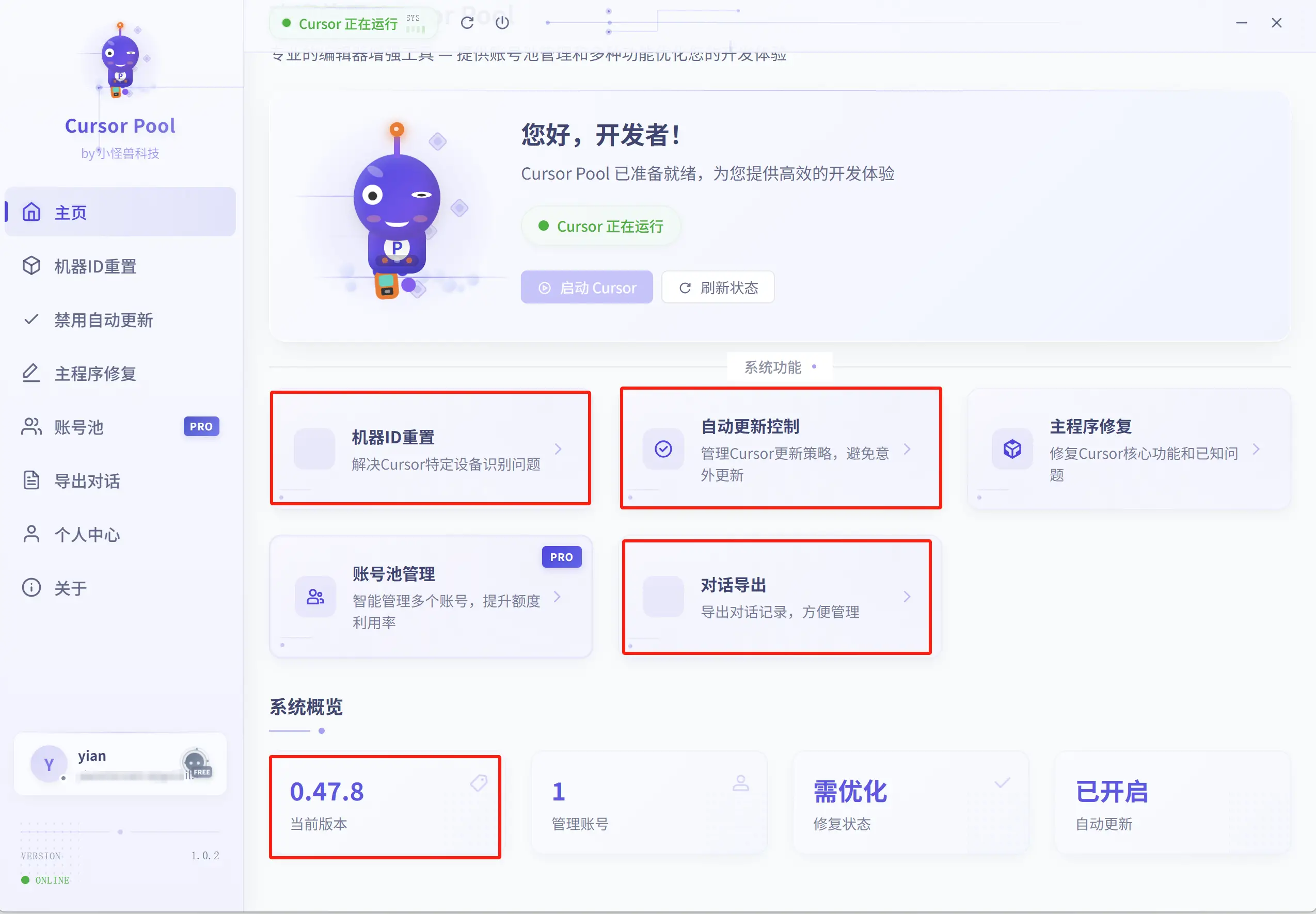Click the check-circle icon on 自动更新控制 card
Viewport: 1316px width, 914px height.
click(x=663, y=449)
